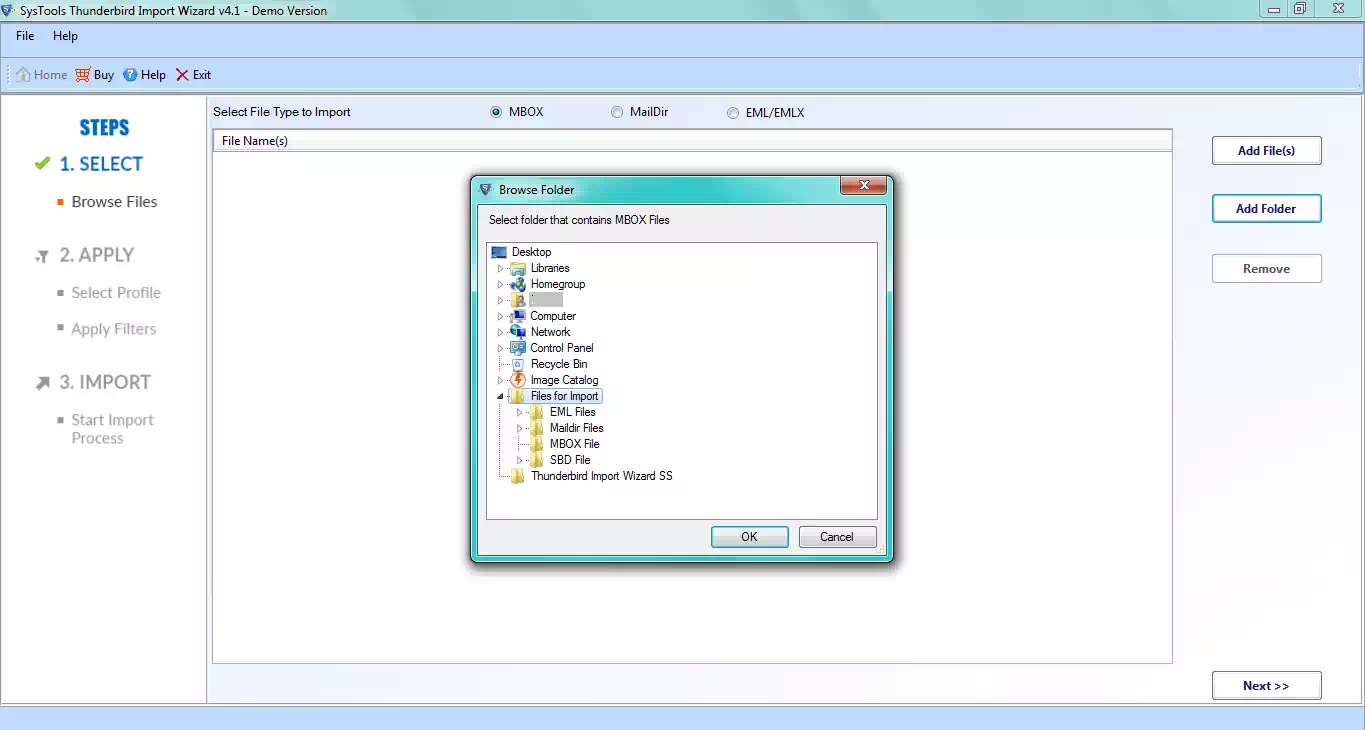Screen dimensions: 1365x730
Task: Click the 'Start Import Process' step
Action: tap(112, 429)
